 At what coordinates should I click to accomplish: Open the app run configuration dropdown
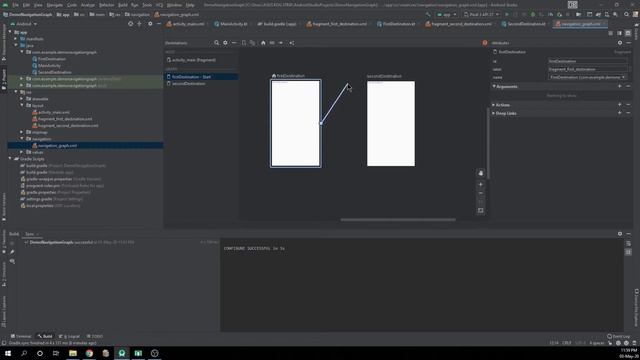pyautogui.click(x=447, y=14)
